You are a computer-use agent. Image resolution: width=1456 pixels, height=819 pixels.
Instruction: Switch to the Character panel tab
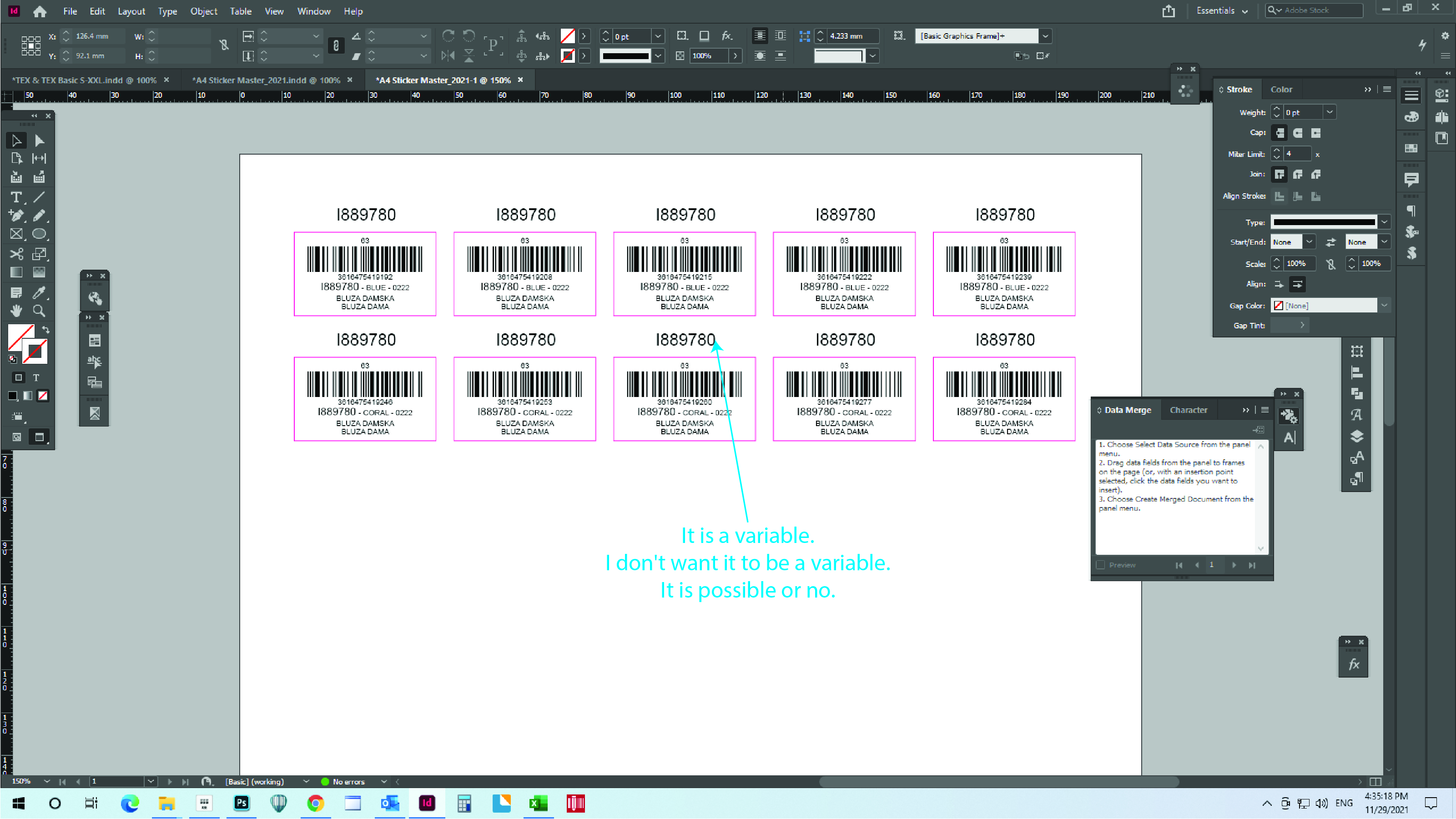pyautogui.click(x=1188, y=410)
